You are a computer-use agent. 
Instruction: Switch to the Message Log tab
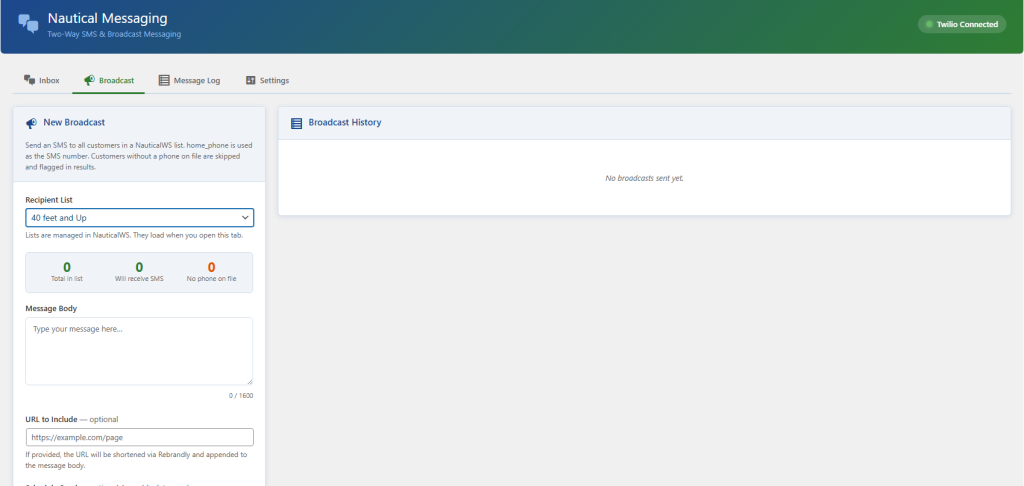pyautogui.click(x=189, y=80)
